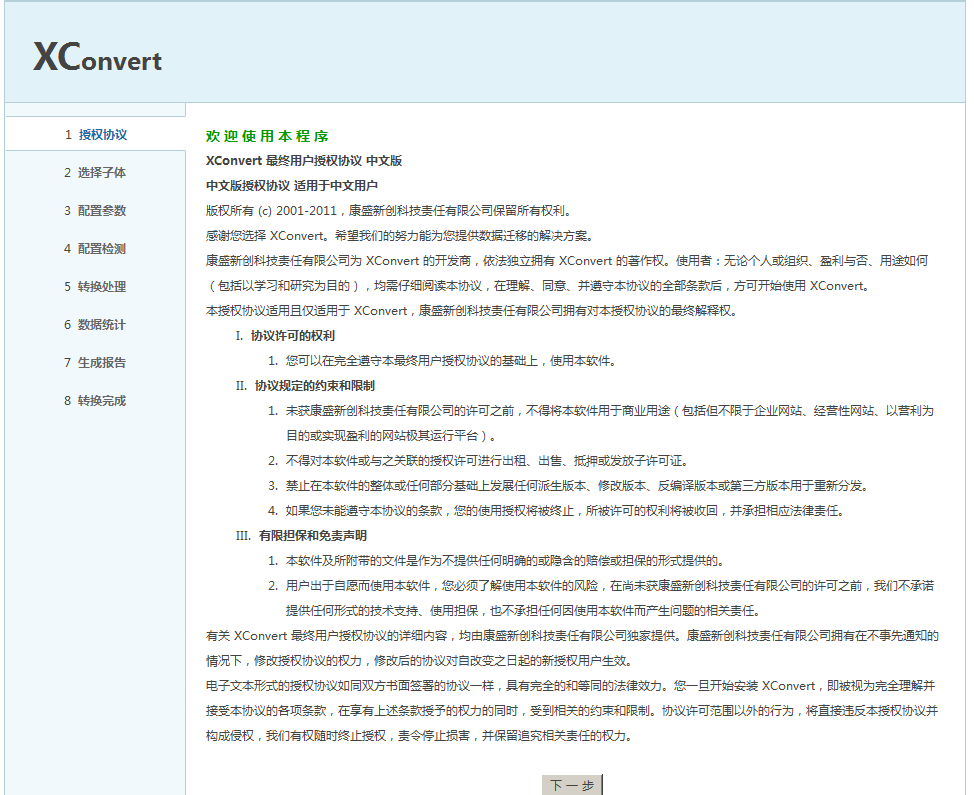The image size is (974, 795).
Task: Click the sentence starting 感谢您选择 XConvert
Action: pos(401,236)
